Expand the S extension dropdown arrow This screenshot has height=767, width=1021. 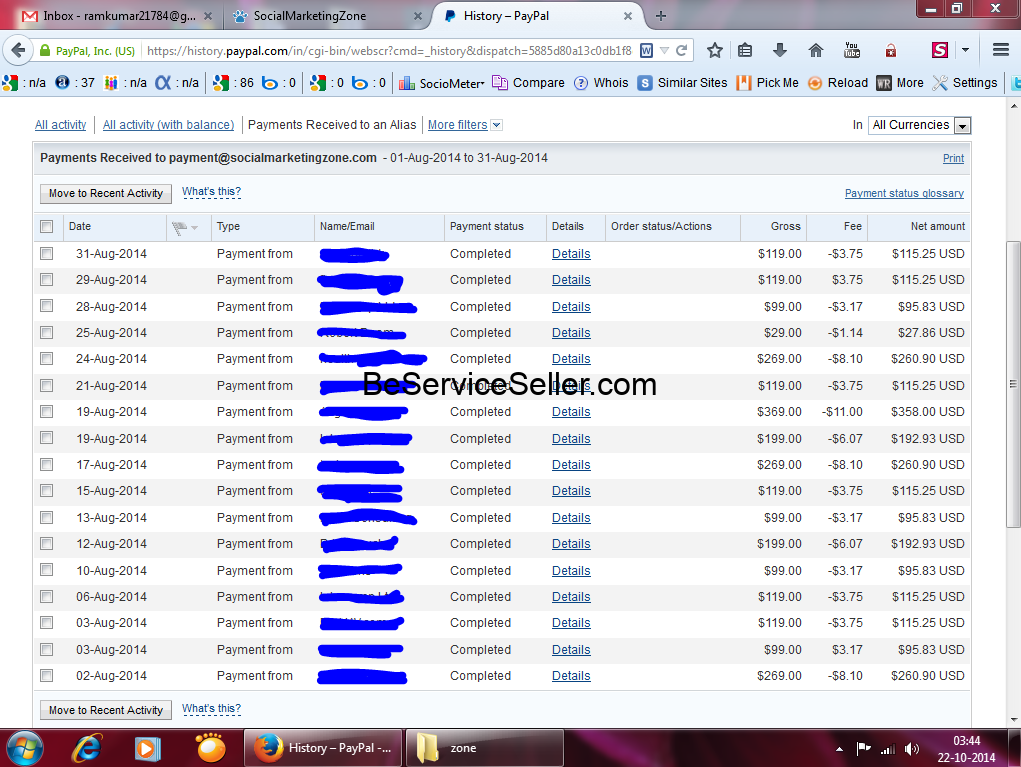point(966,50)
